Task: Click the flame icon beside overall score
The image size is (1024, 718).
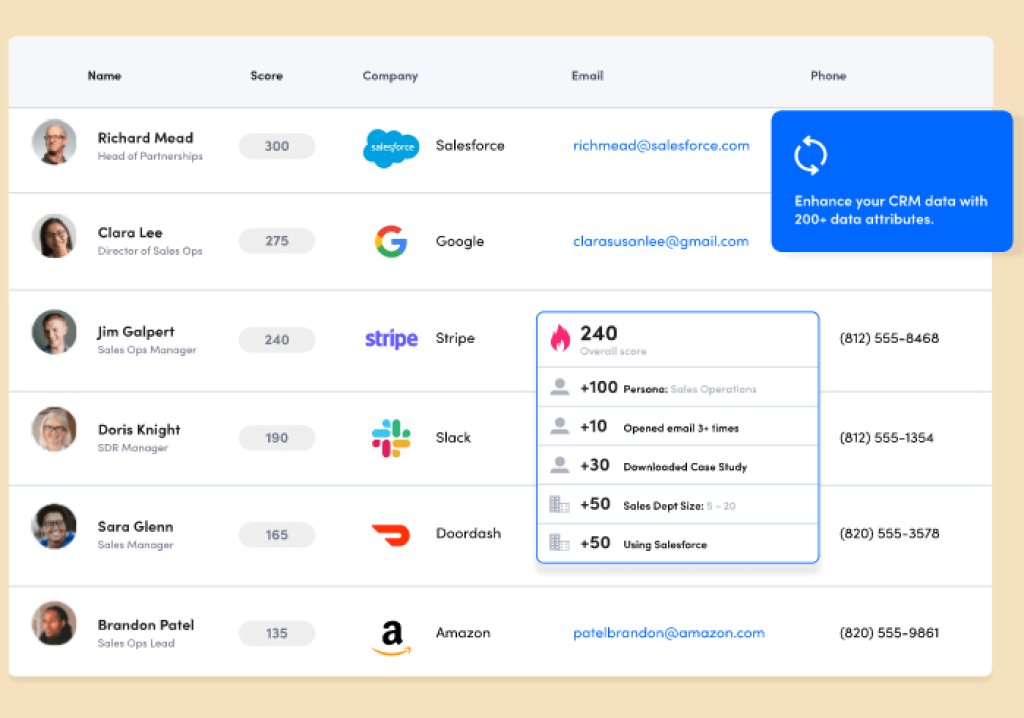Action: tap(560, 338)
